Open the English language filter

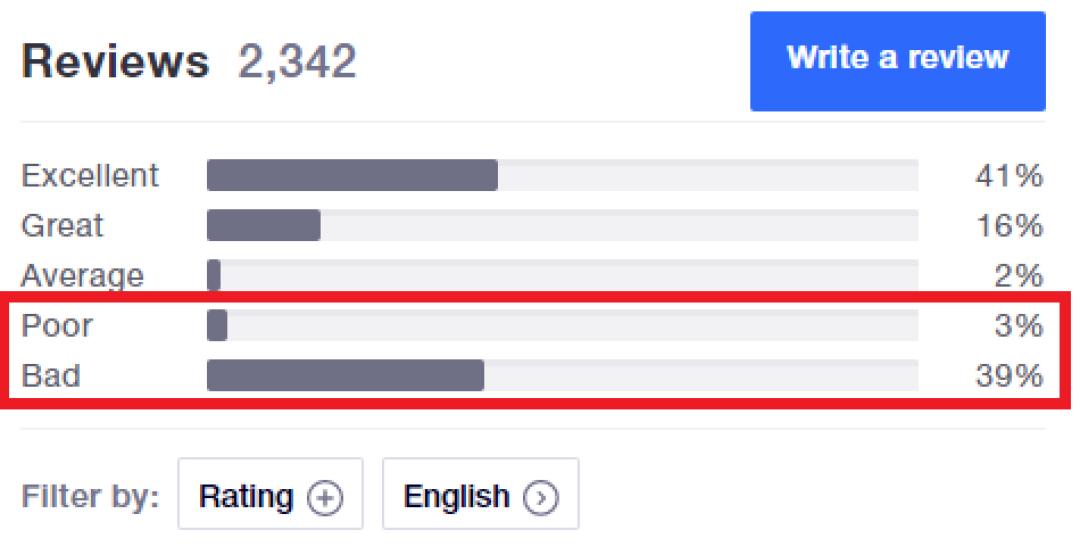[x=480, y=495]
